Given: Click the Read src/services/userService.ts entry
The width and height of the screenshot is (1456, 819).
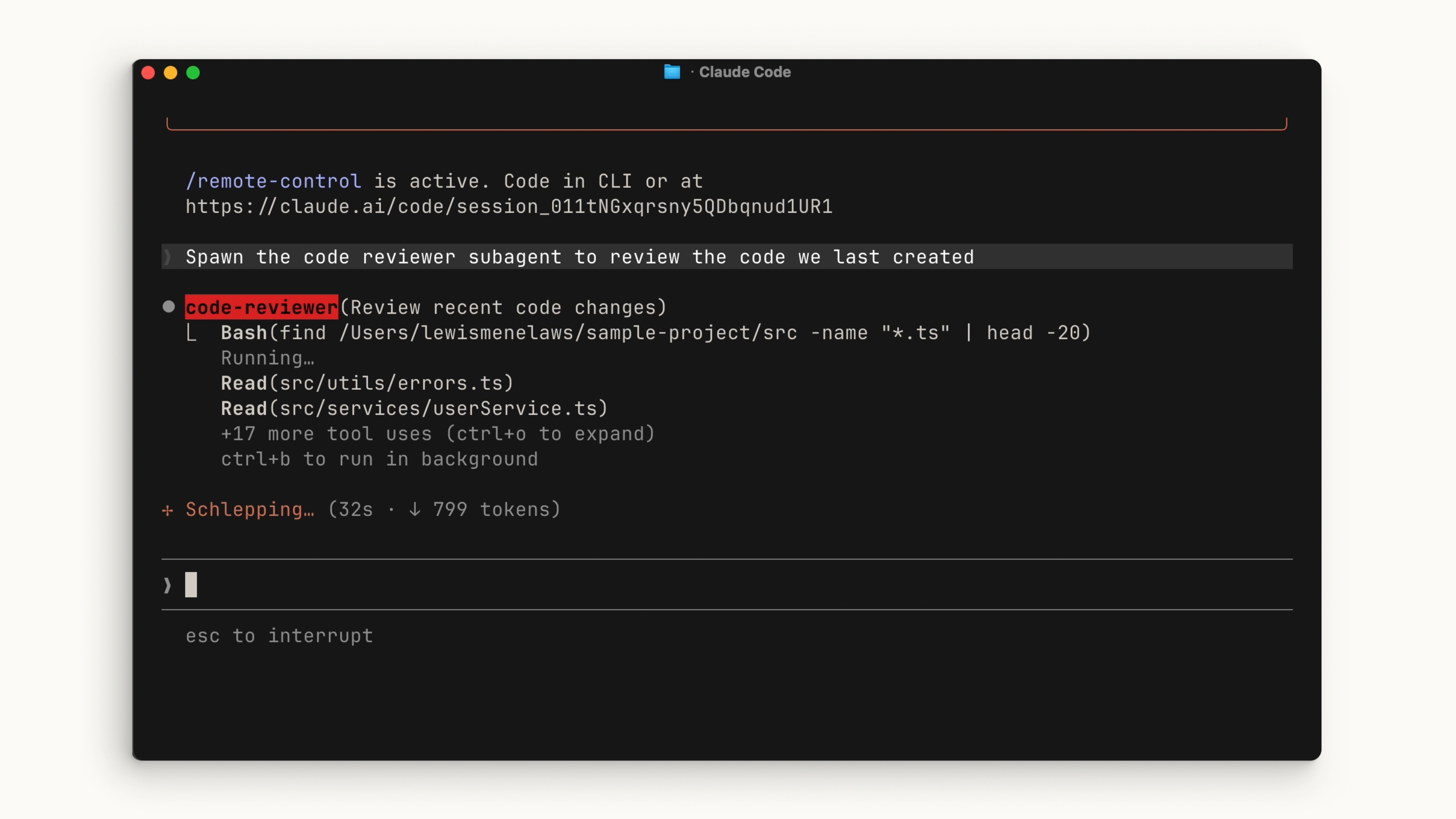Looking at the screenshot, I should [414, 409].
